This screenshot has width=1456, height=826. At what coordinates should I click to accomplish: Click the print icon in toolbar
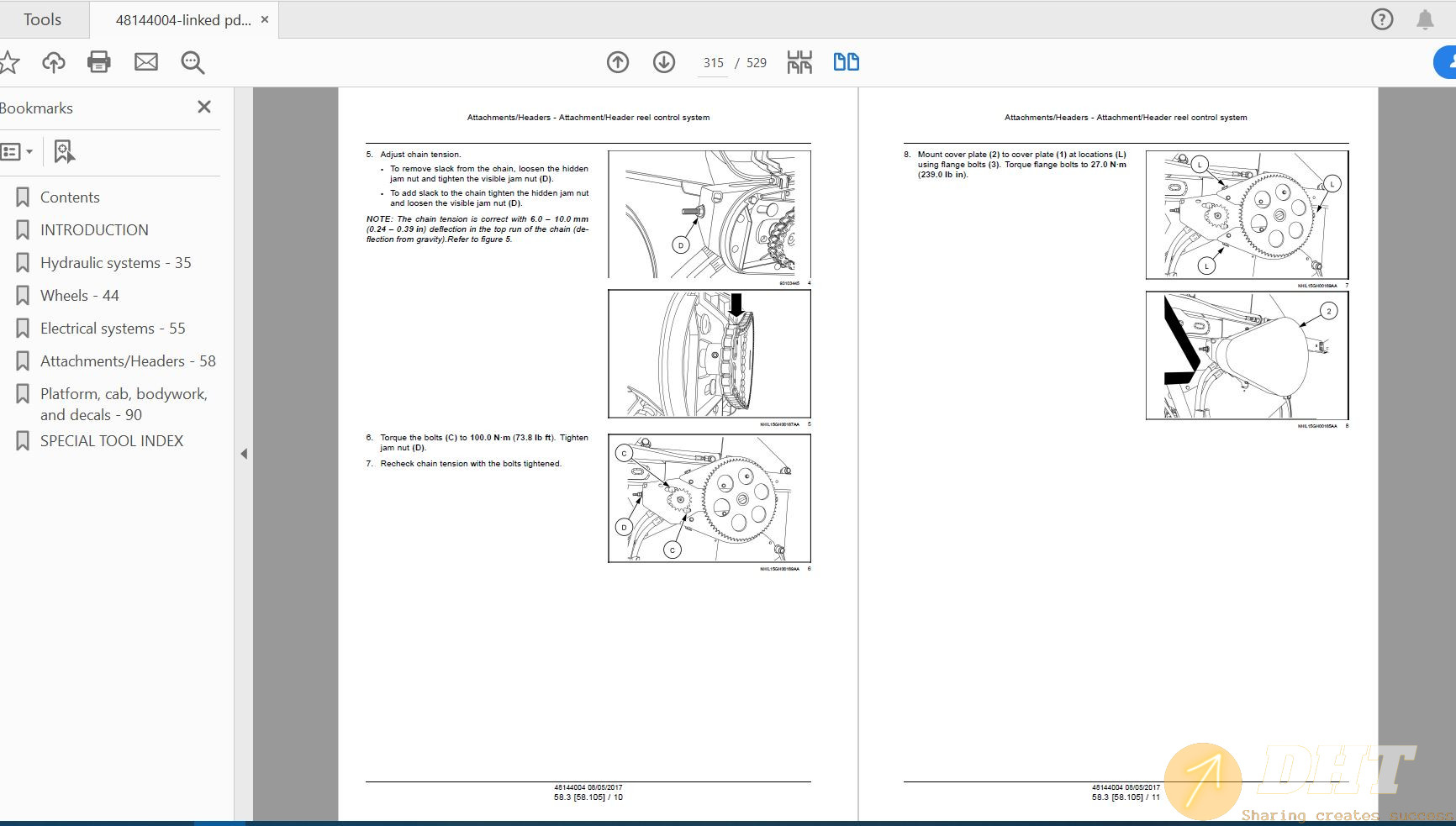click(98, 62)
